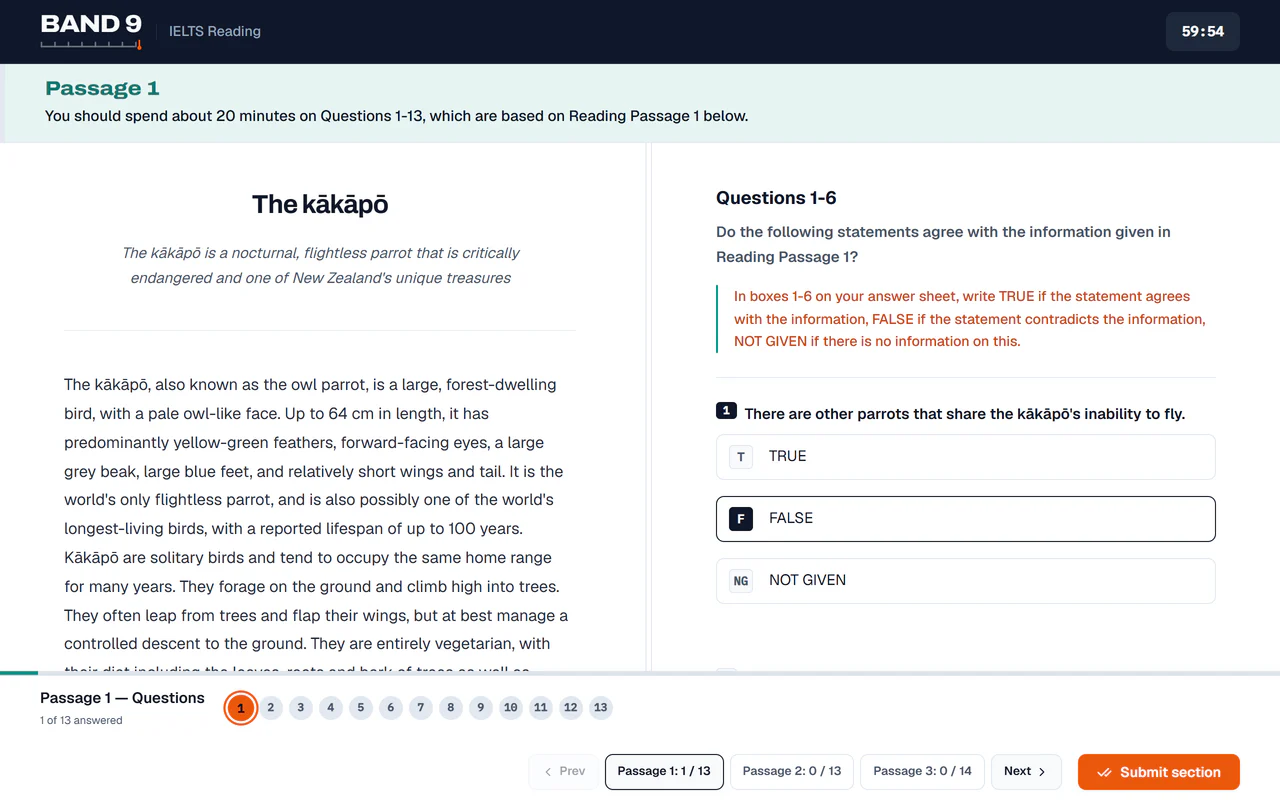The height and width of the screenshot is (800, 1280).
Task: Switch to Passage 3: 0 / 14 tab
Action: [922, 772]
